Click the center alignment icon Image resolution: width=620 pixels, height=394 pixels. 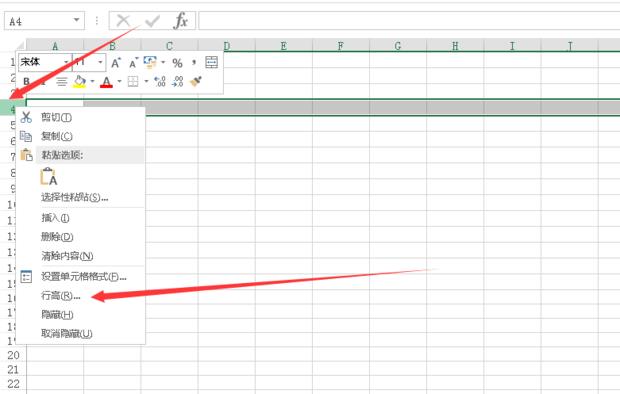click(61, 81)
